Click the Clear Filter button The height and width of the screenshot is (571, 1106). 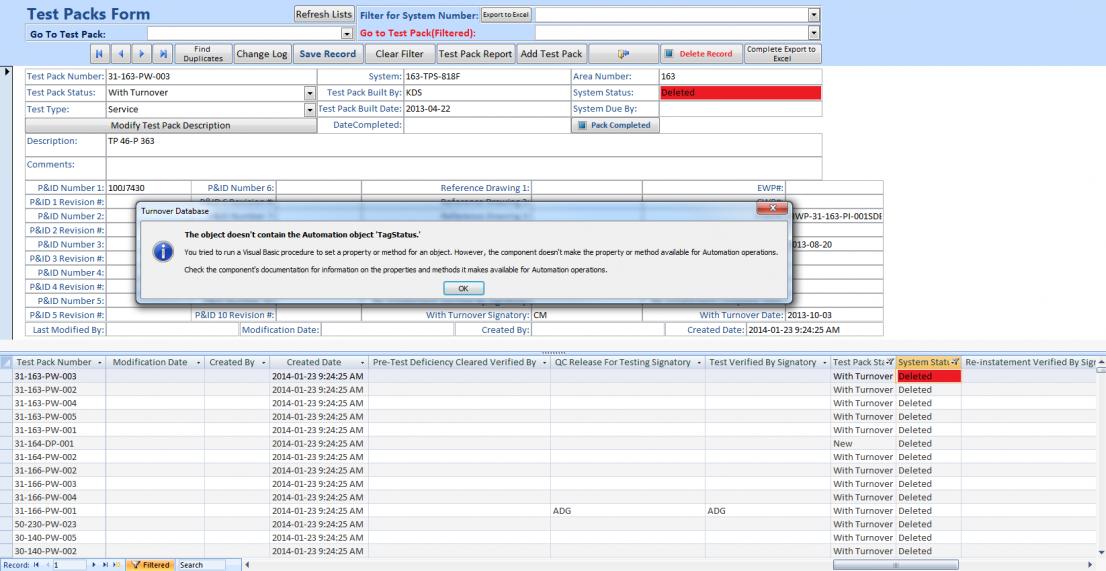tap(399, 54)
